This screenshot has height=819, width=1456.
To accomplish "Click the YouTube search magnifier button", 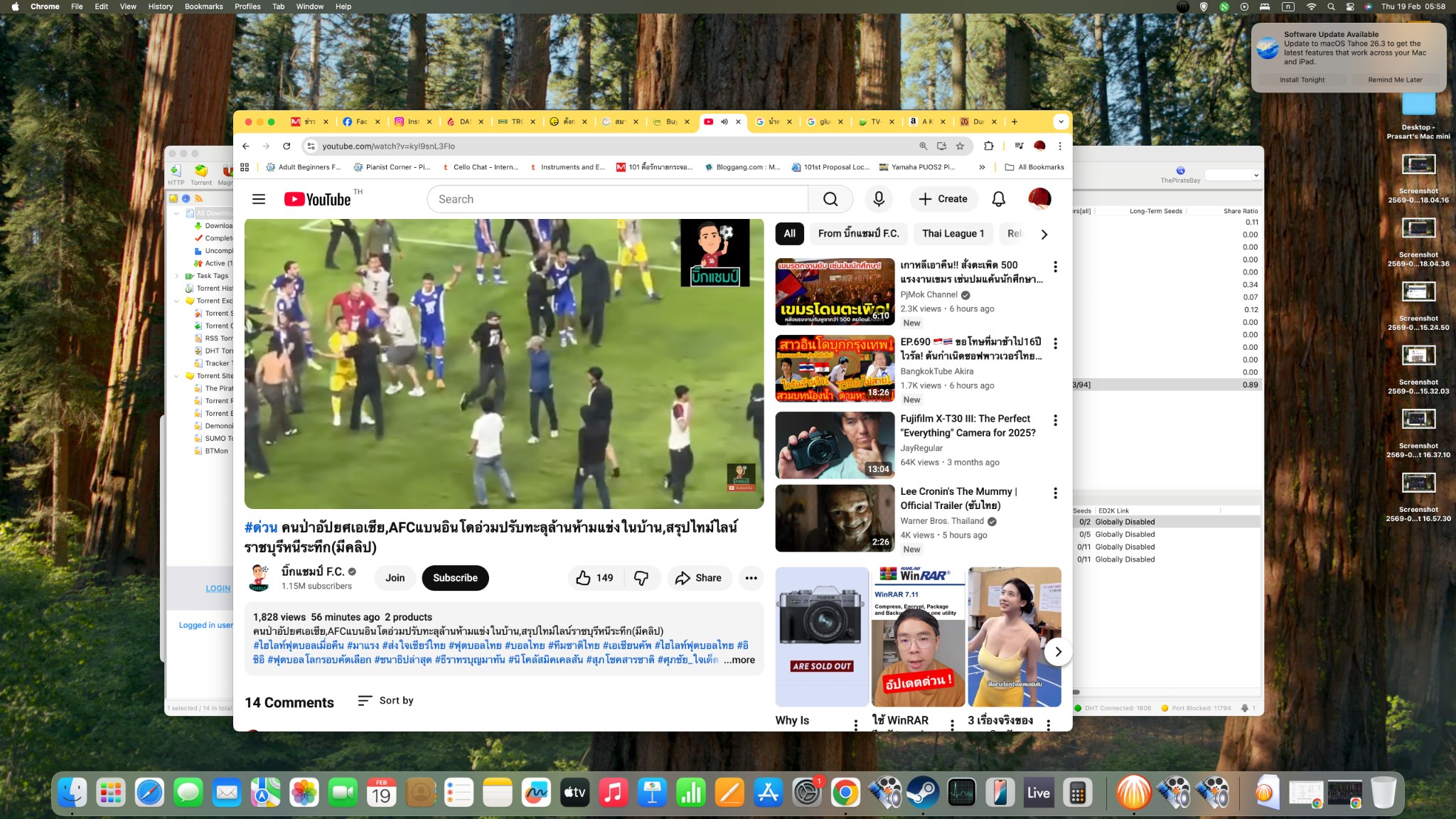I will click(x=830, y=199).
